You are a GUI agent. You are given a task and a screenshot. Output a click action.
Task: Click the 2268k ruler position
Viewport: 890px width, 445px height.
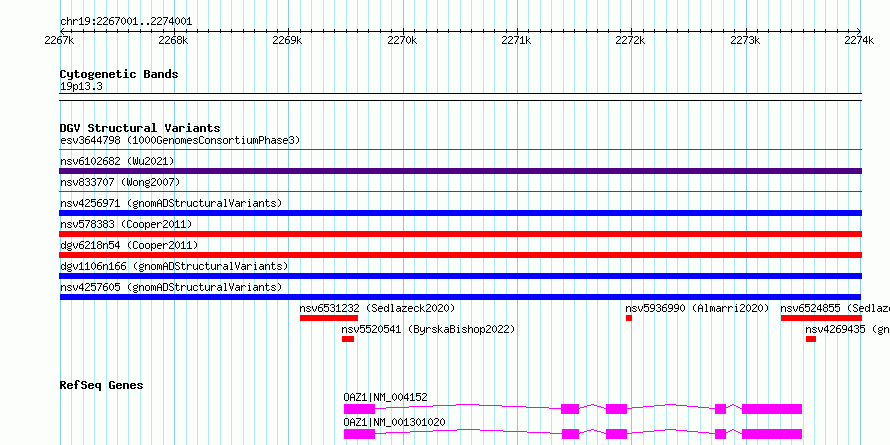pos(174,40)
